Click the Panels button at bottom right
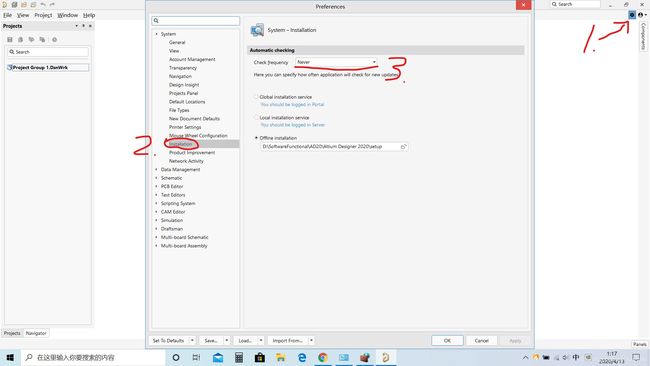 (640, 344)
